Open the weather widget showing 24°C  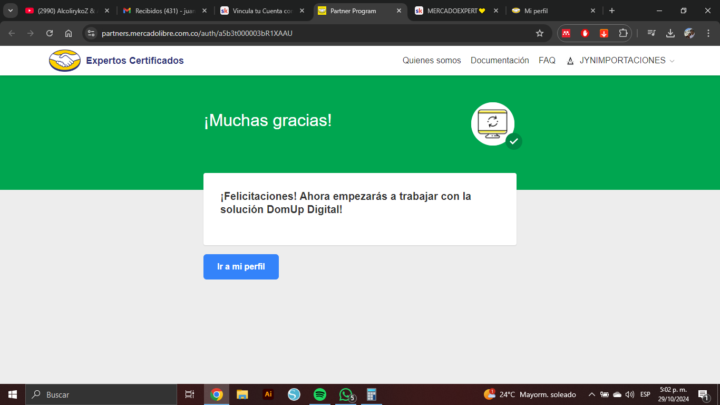(529, 394)
